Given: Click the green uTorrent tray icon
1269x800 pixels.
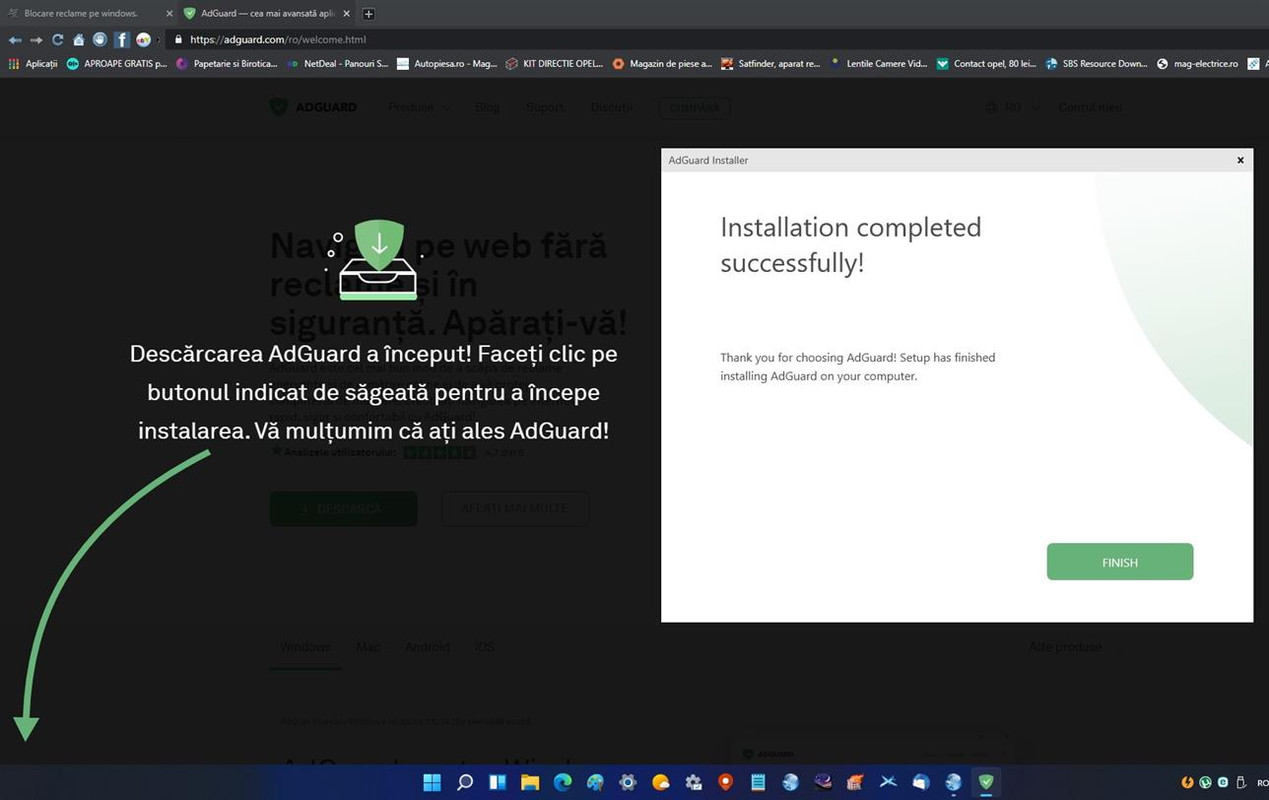Looking at the screenshot, I should point(1205,782).
